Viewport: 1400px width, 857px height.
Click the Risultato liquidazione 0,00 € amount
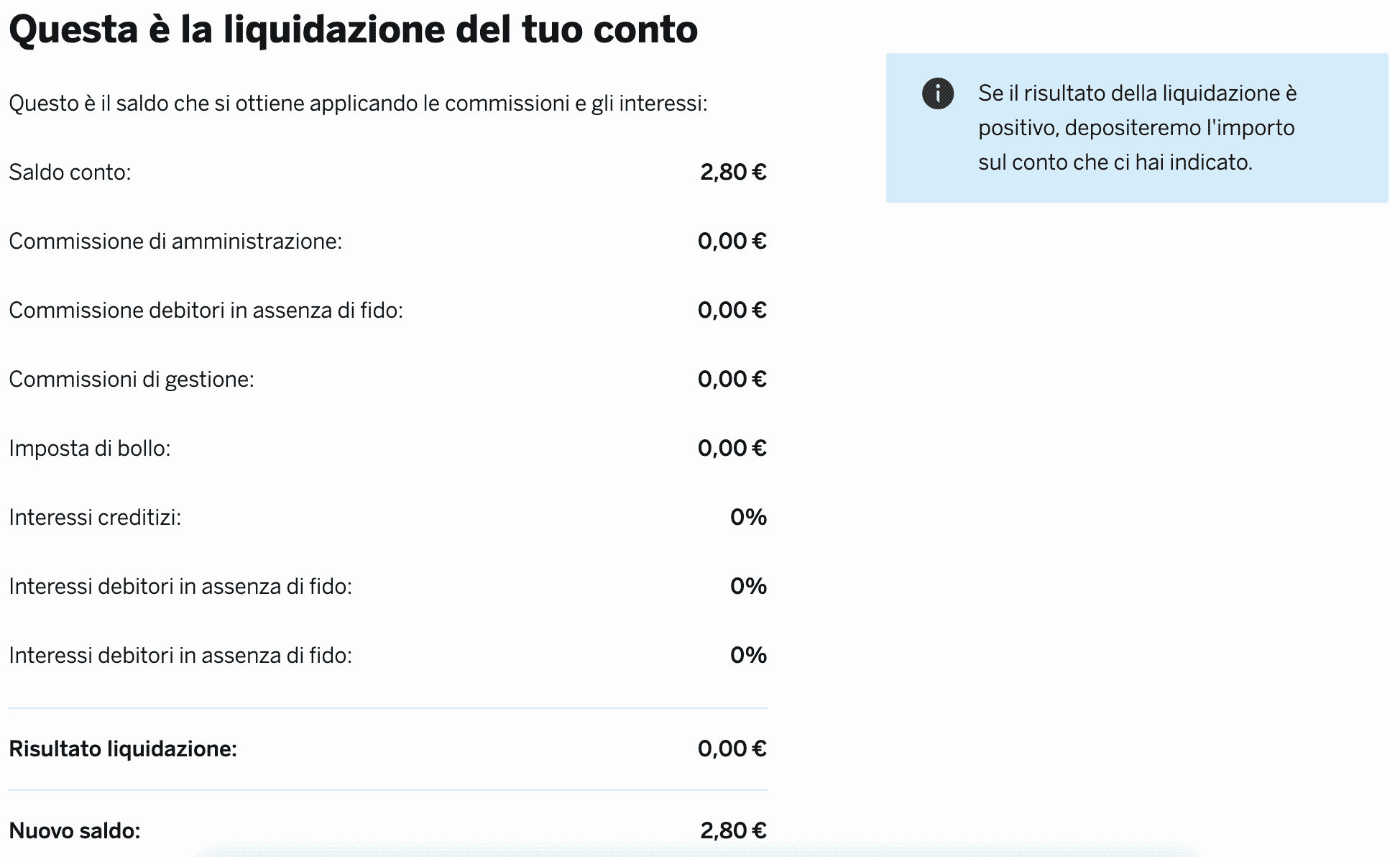coord(732,749)
